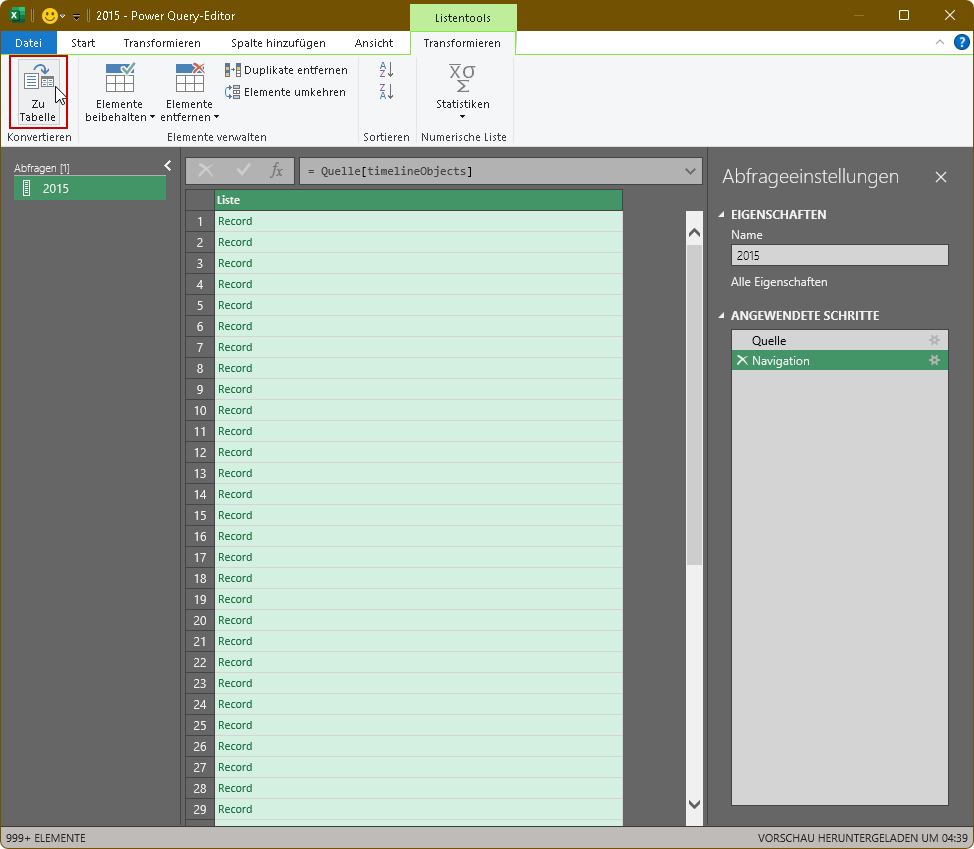Expand the formula bar dropdown
Viewport: 974px width, 849px height.
tap(690, 171)
